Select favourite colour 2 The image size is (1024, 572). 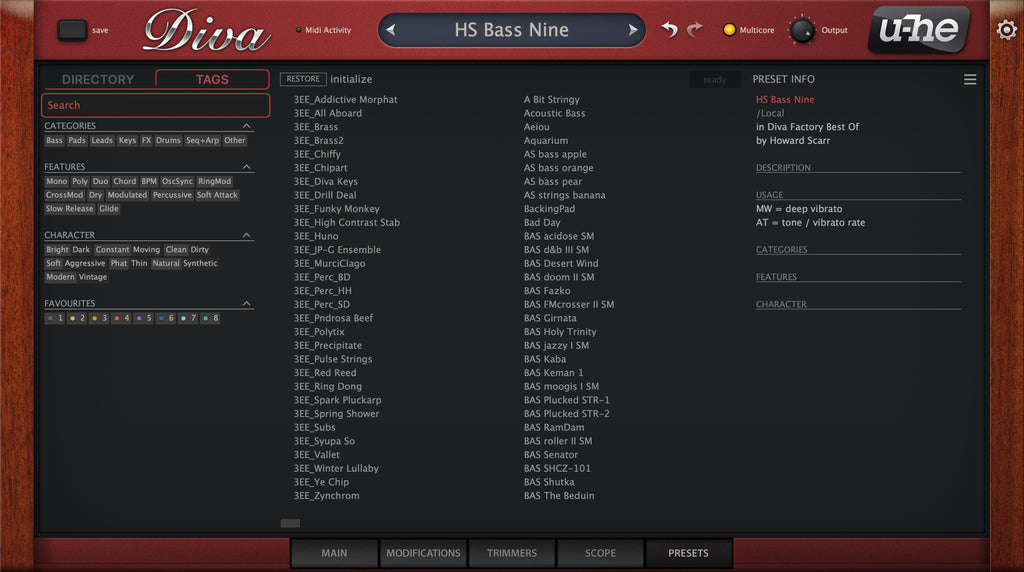(76, 318)
